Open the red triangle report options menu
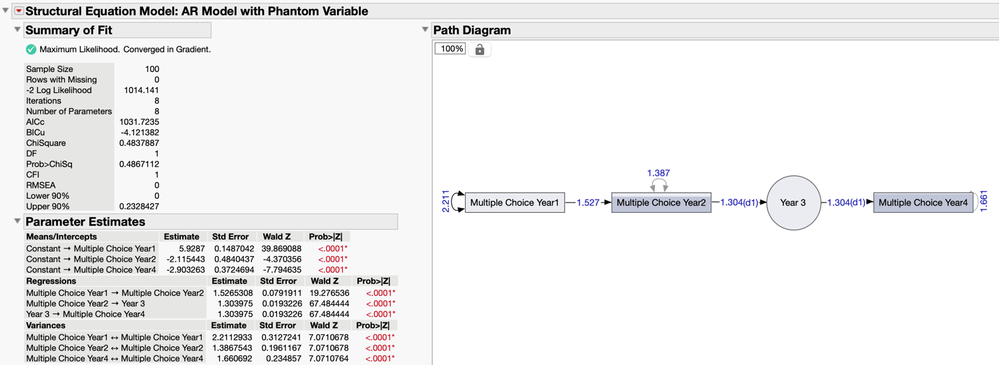This screenshot has height=365, width=999. [x=18, y=11]
